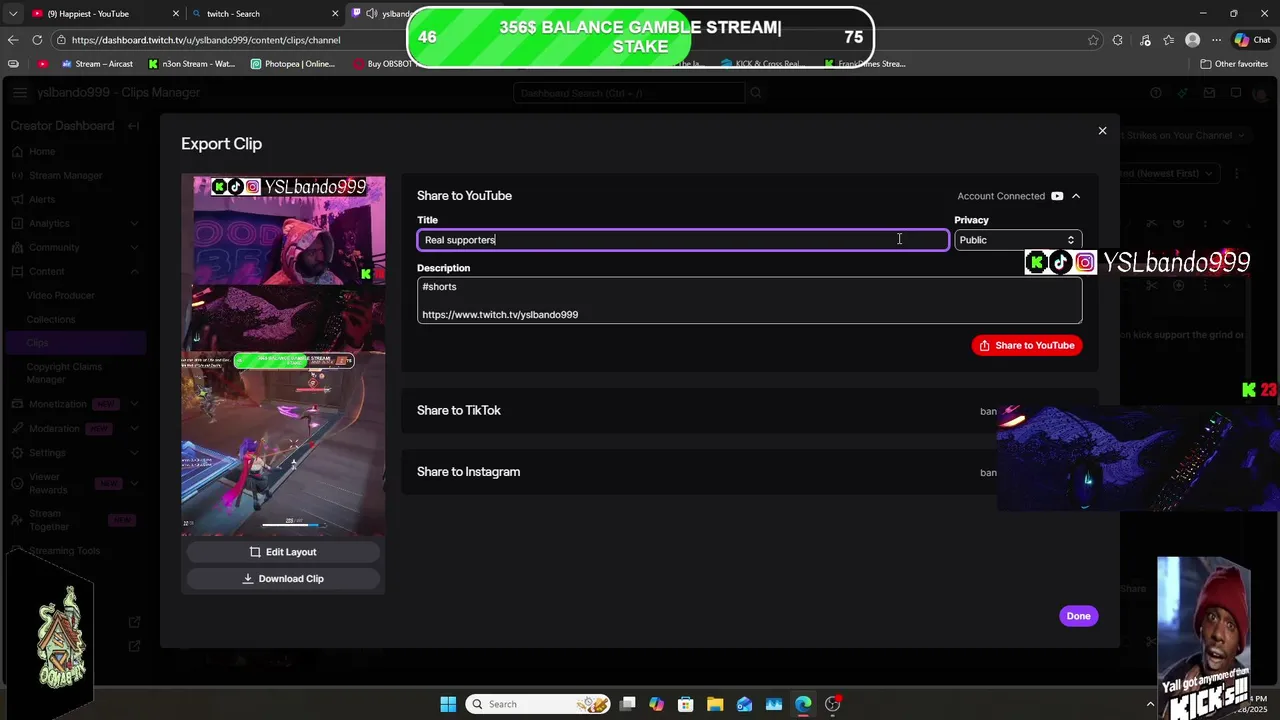
Task: Open the browser tab list dropdown
Action: click(x=12, y=14)
